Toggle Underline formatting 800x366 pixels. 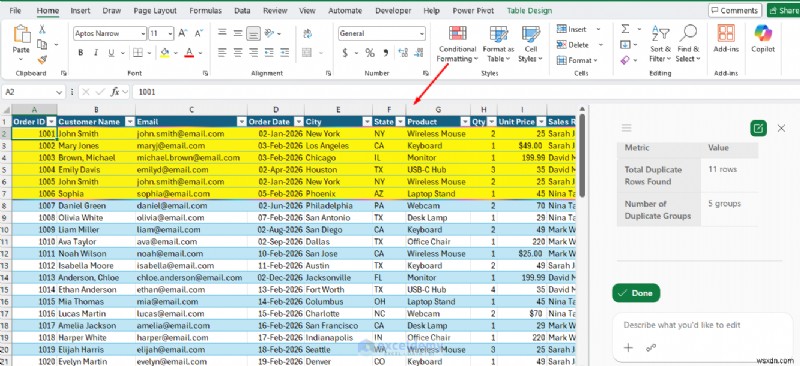point(110,53)
